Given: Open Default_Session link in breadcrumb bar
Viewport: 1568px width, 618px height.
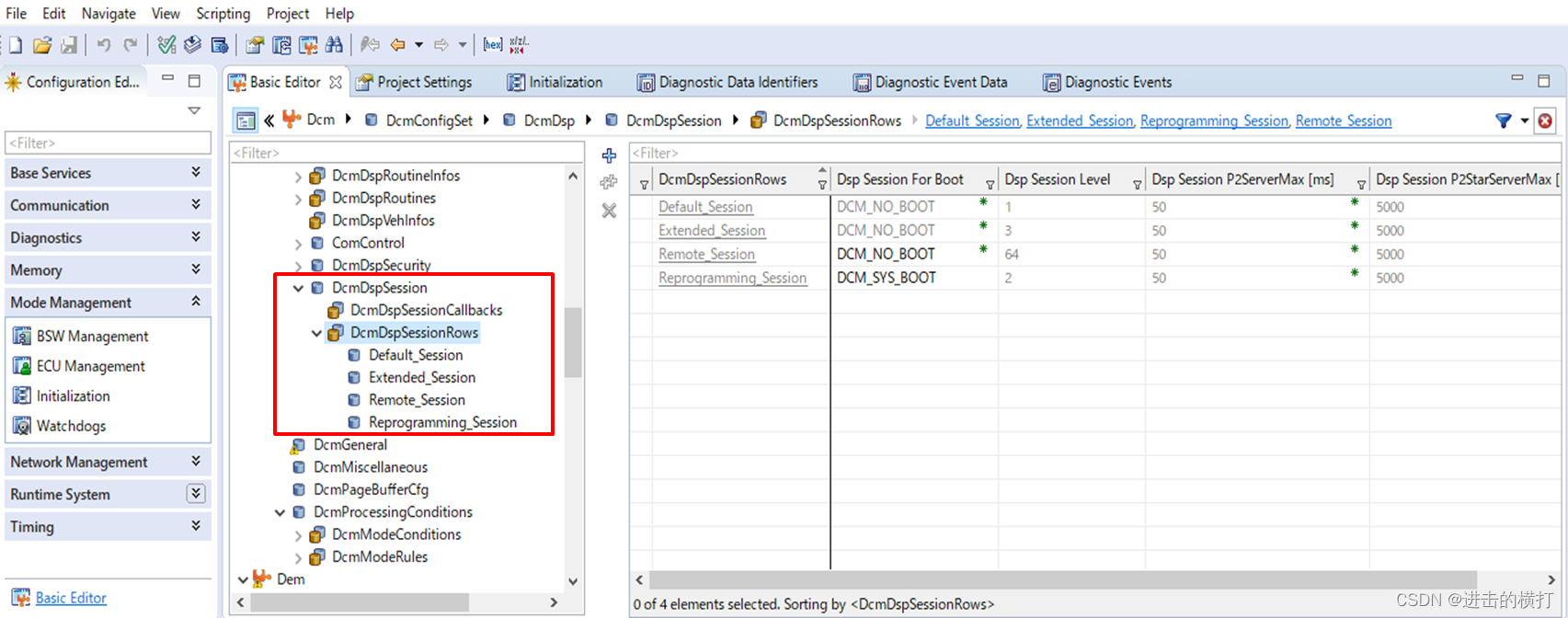Looking at the screenshot, I should 972,120.
